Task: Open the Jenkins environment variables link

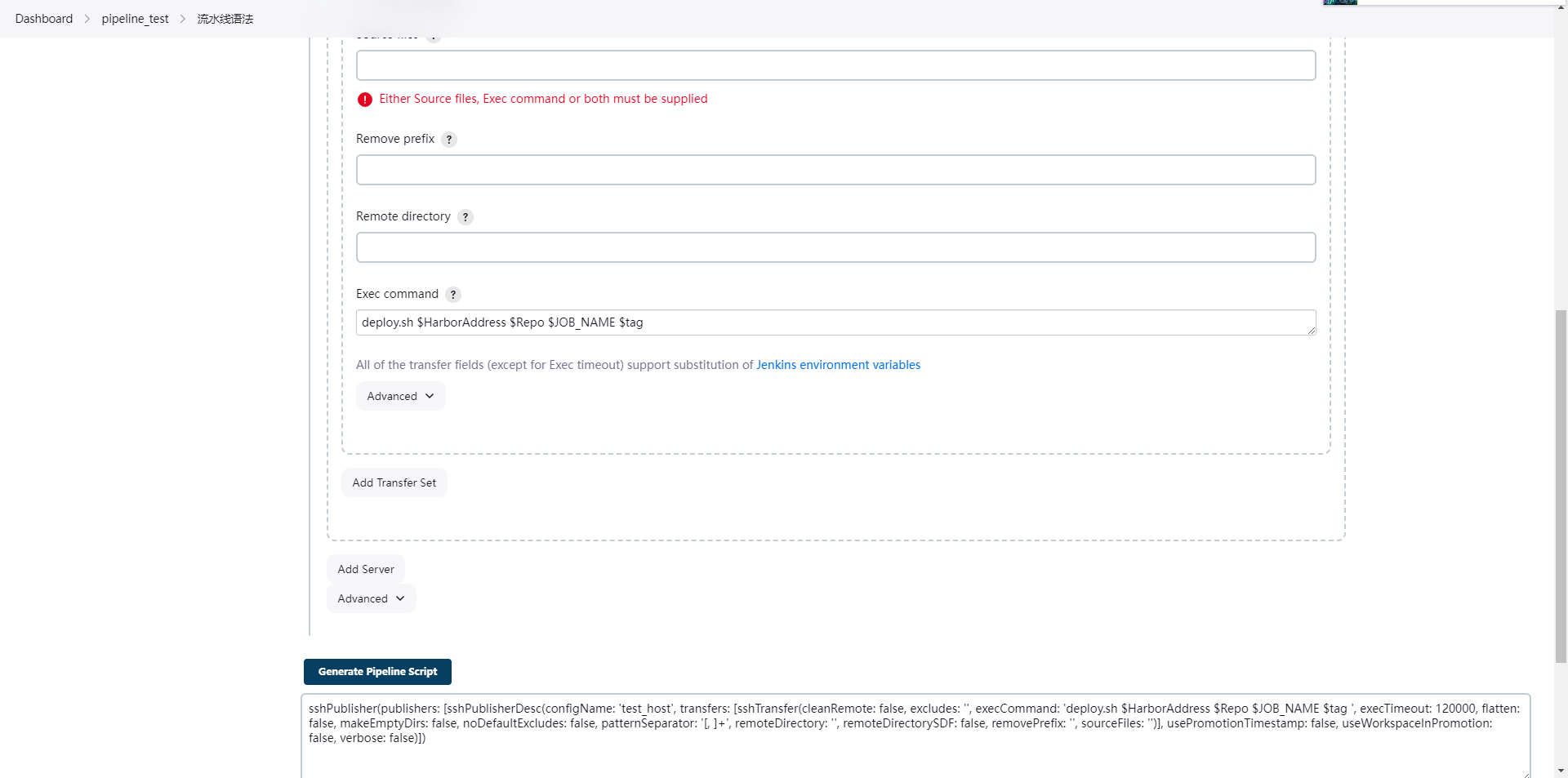Action: (838, 365)
